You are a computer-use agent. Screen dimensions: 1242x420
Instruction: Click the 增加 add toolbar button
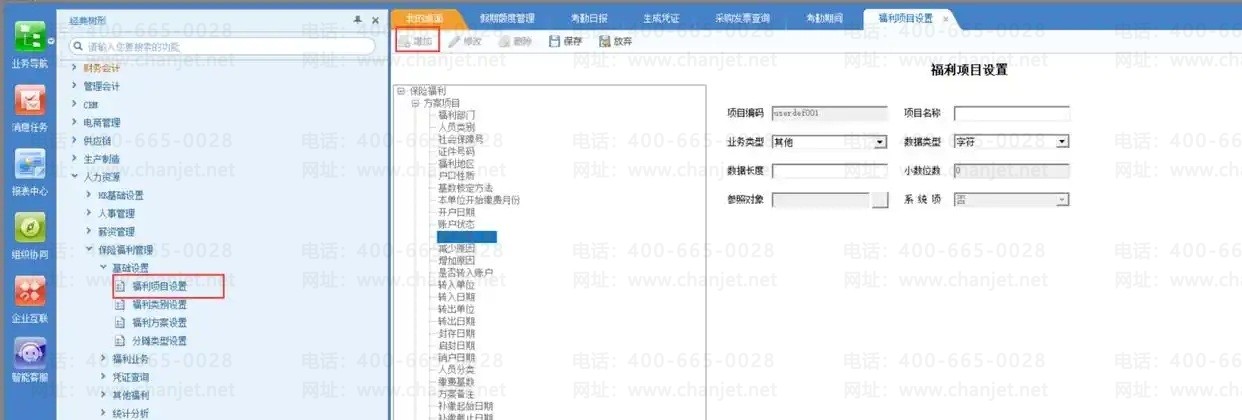(416, 41)
